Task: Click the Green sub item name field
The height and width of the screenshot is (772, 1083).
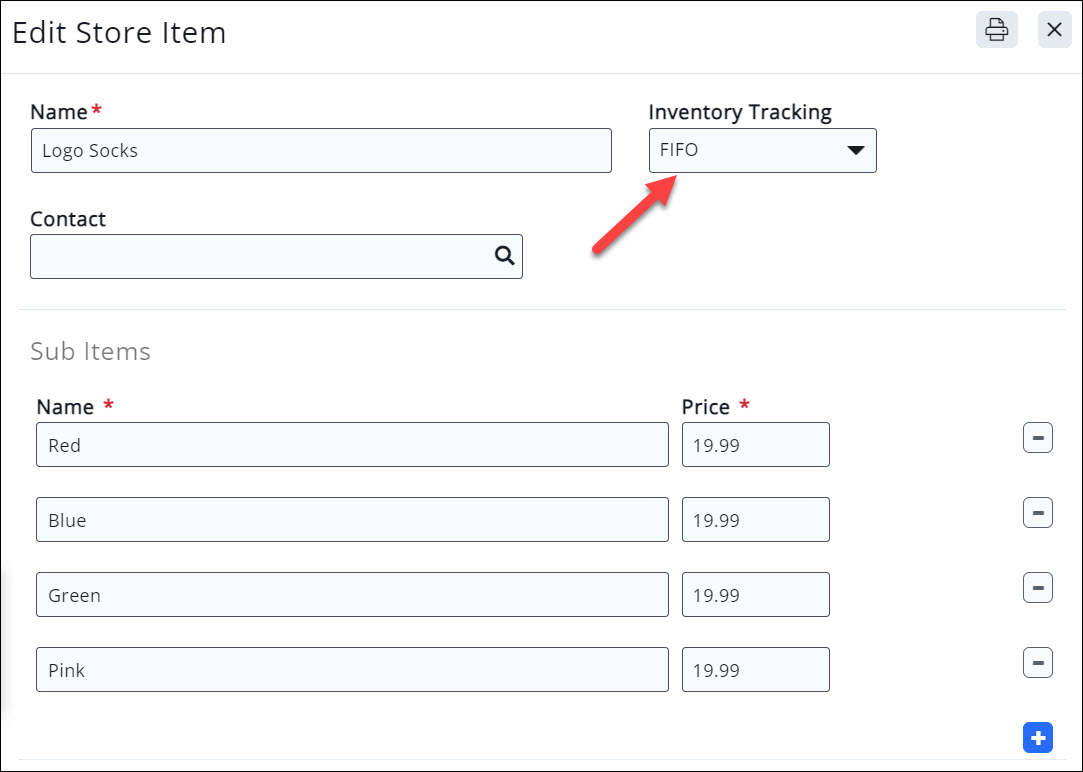Action: tap(352, 595)
